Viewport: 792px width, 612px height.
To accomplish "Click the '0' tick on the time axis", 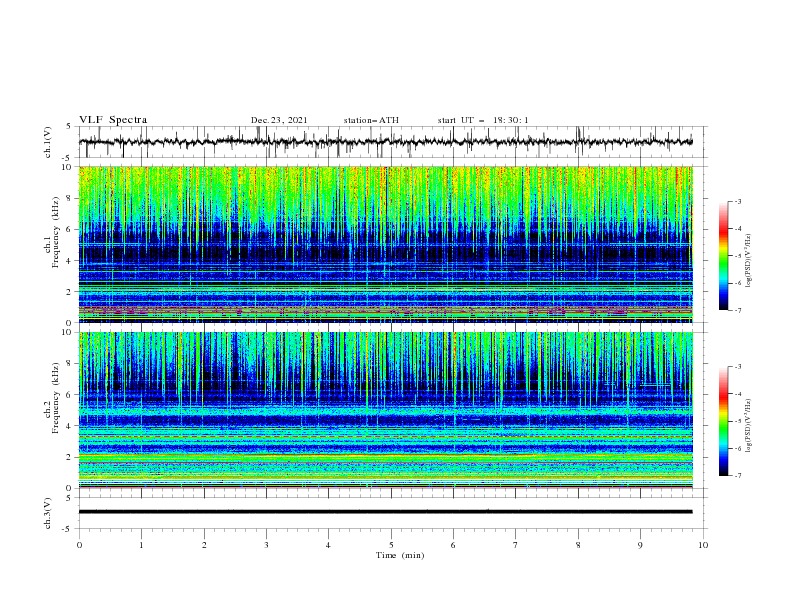I will pos(79,545).
